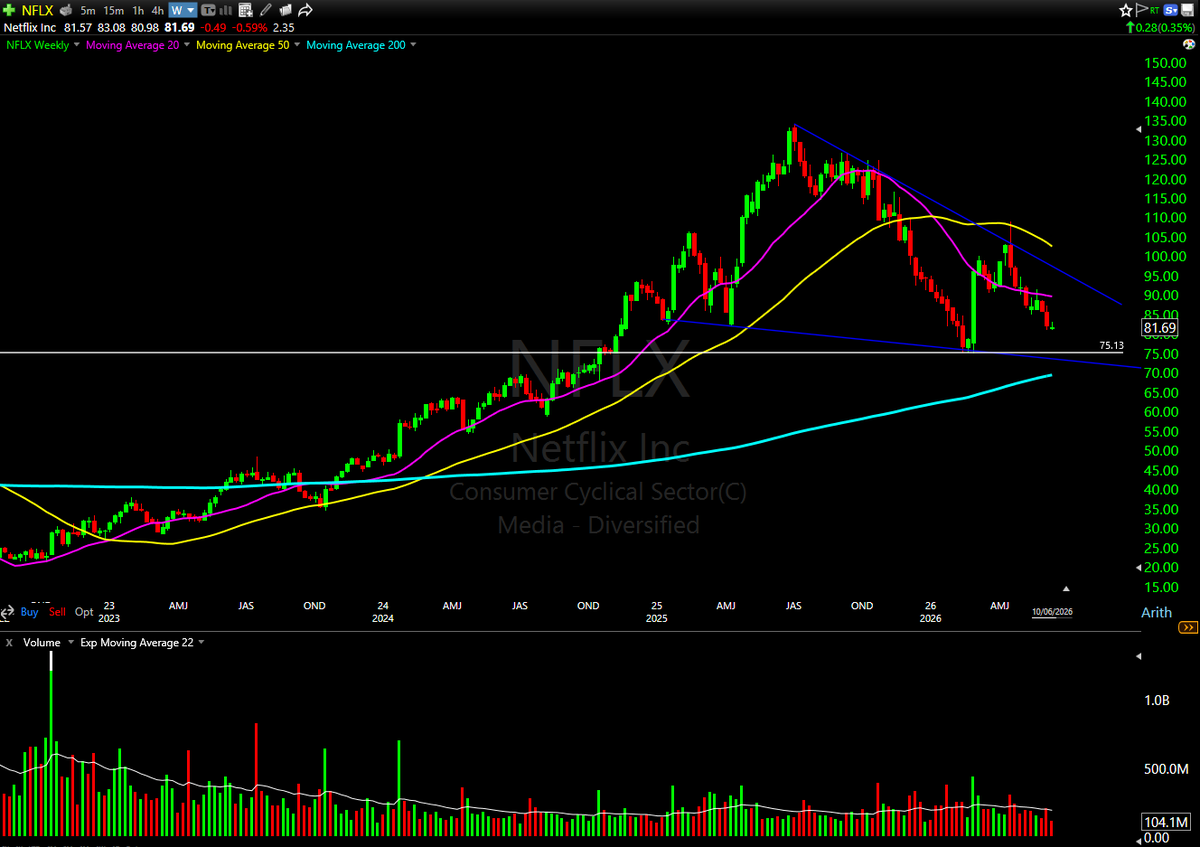Expand the Moving Average 50 dropdown
The height and width of the screenshot is (847, 1200).
[x=297, y=45]
